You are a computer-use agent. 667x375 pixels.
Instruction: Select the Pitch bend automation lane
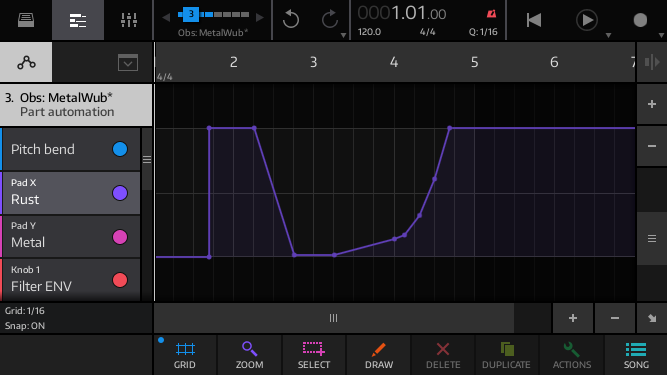(71, 149)
